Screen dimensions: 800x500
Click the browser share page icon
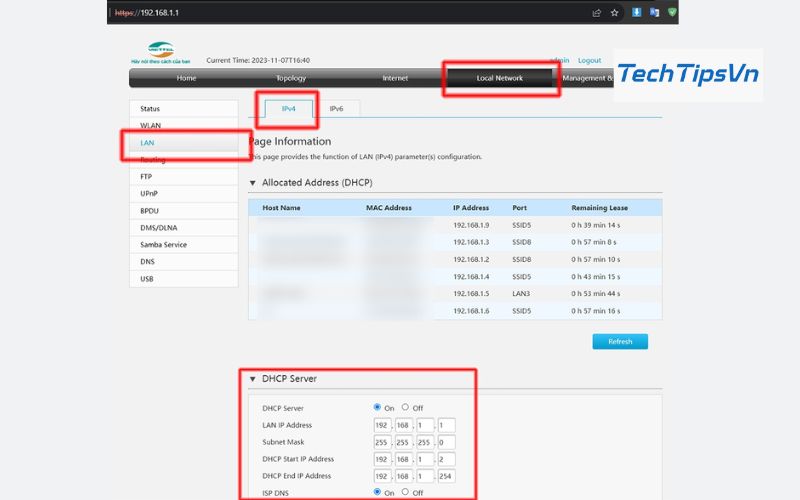pyautogui.click(x=597, y=13)
